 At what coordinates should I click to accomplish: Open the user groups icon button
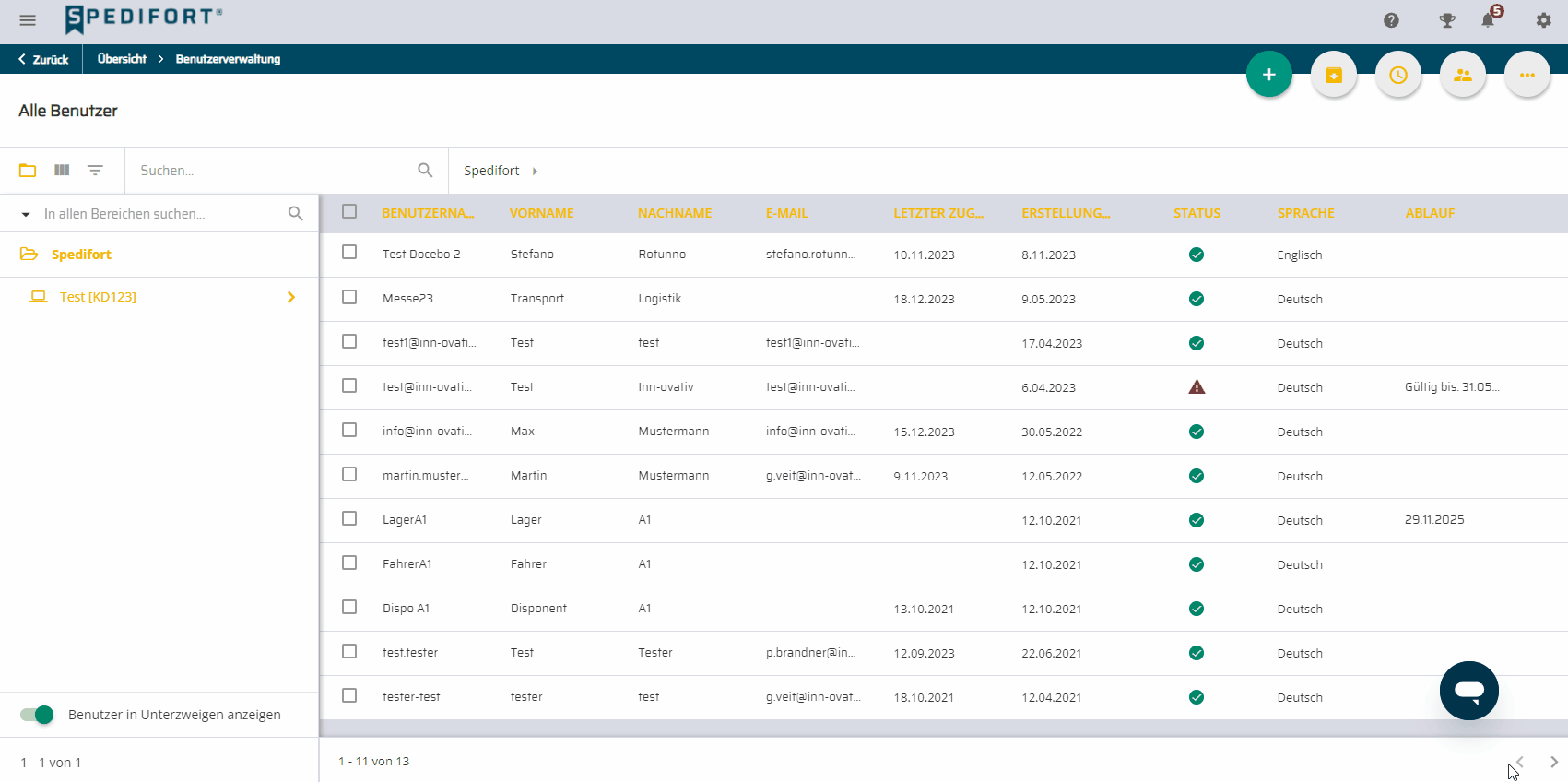click(x=1463, y=75)
